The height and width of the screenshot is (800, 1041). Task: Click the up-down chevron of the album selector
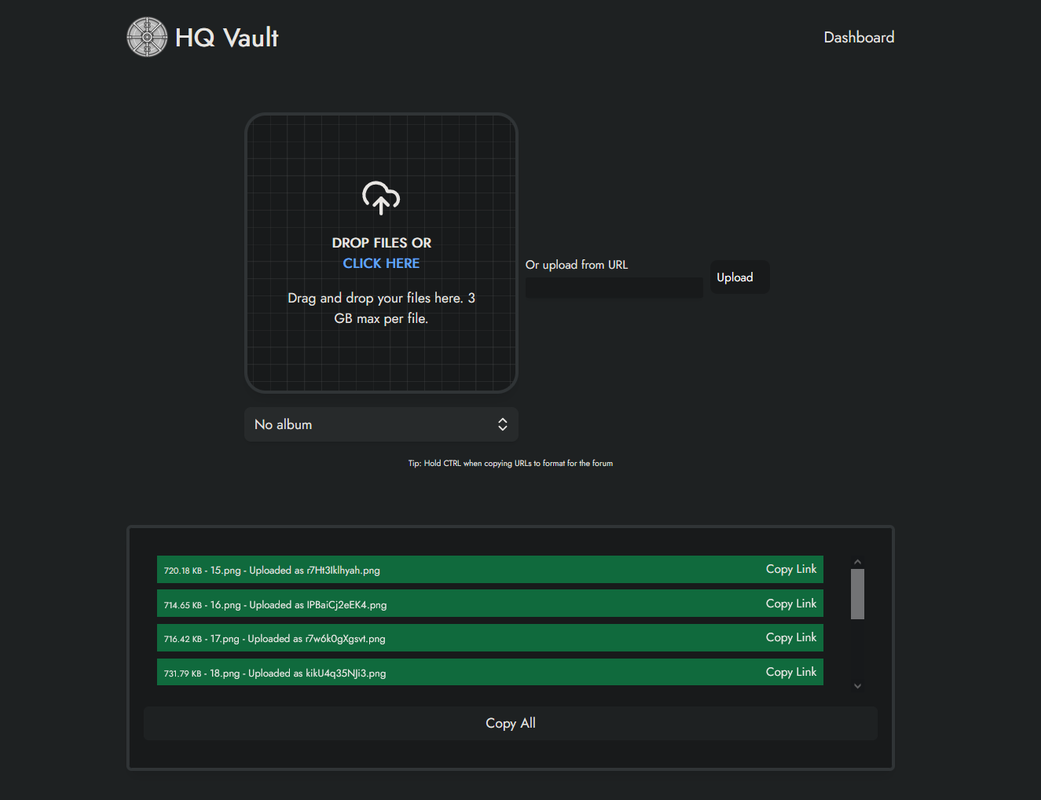[503, 424]
